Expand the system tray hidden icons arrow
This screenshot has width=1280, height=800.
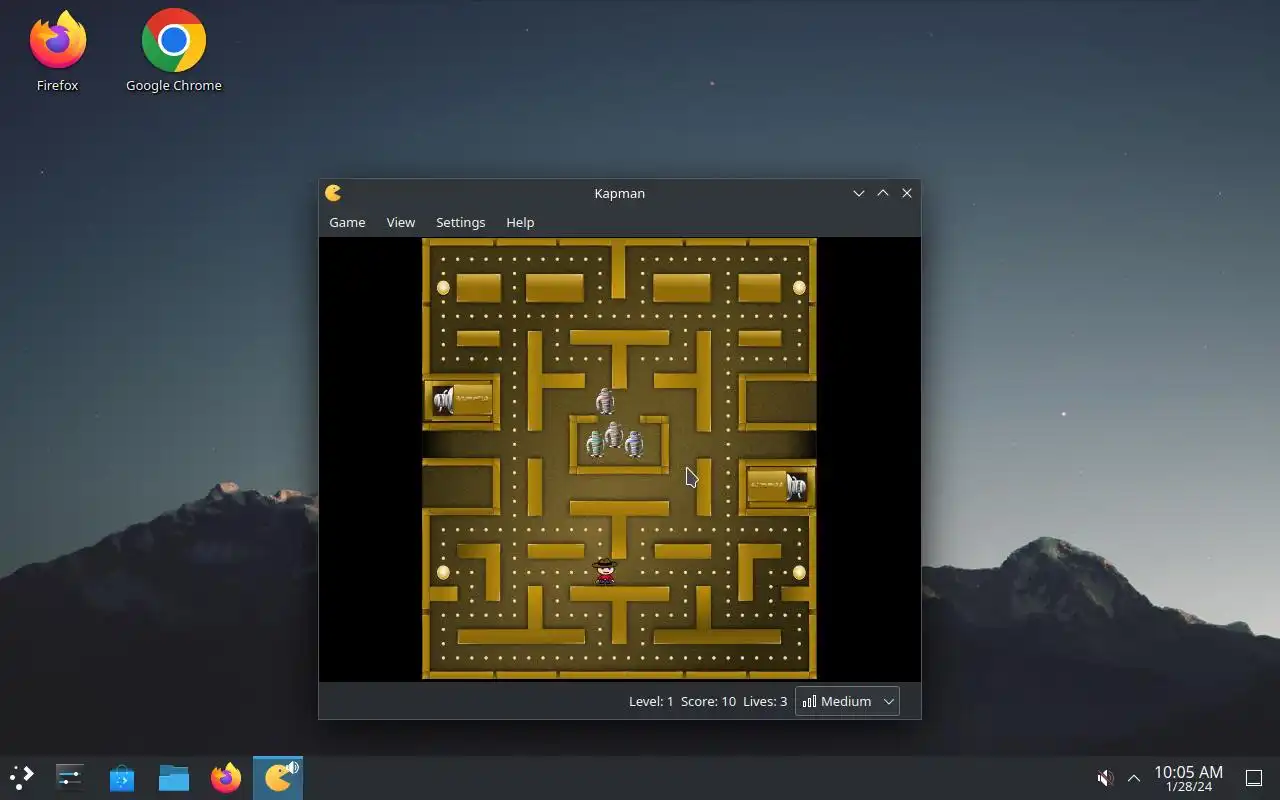click(x=1134, y=778)
